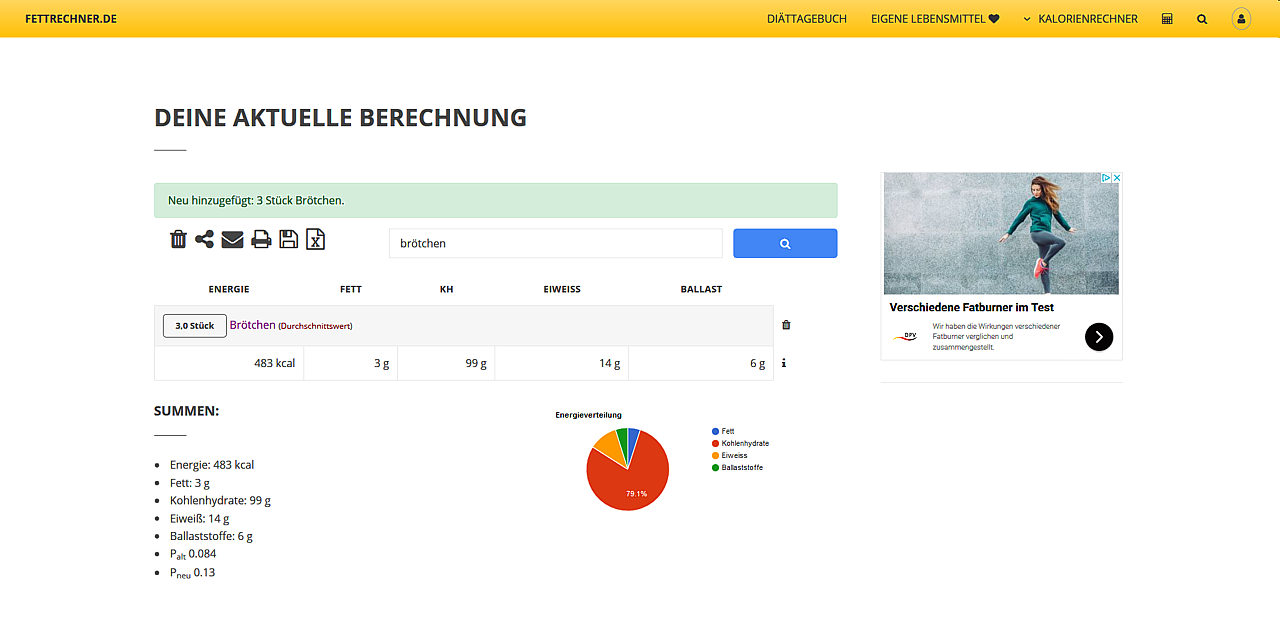Show details via the info icon

click(x=783, y=363)
